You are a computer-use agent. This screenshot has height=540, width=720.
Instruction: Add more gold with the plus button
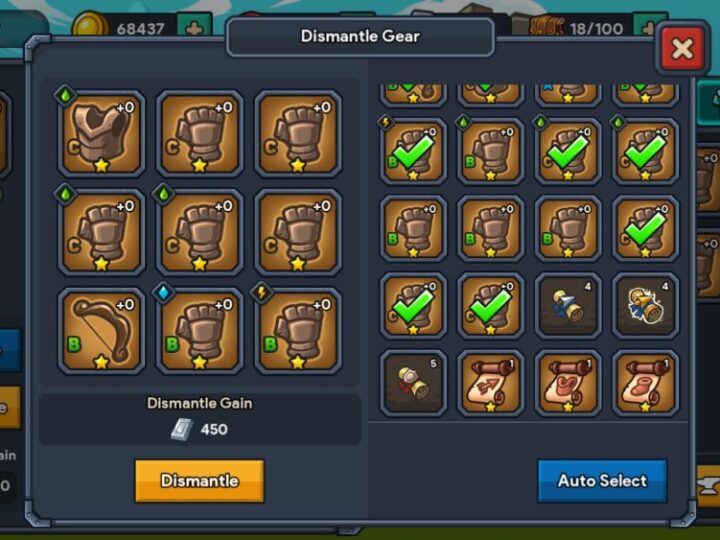pyautogui.click(x=194, y=28)
